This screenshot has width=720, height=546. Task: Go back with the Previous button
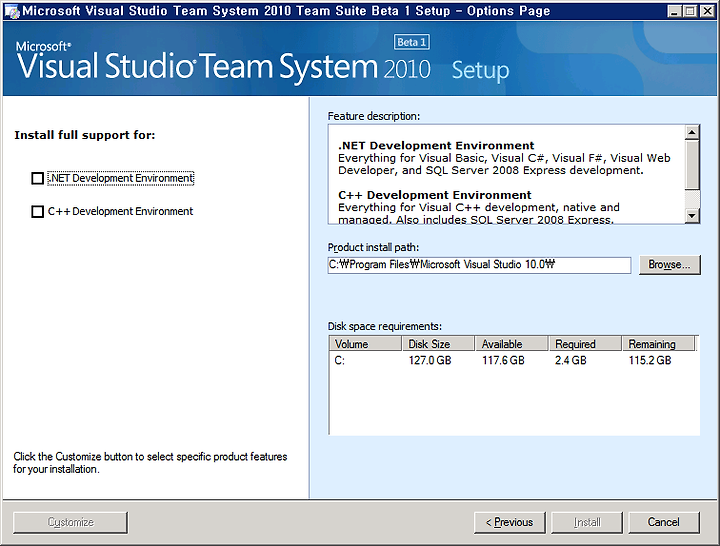coord(510,523)
